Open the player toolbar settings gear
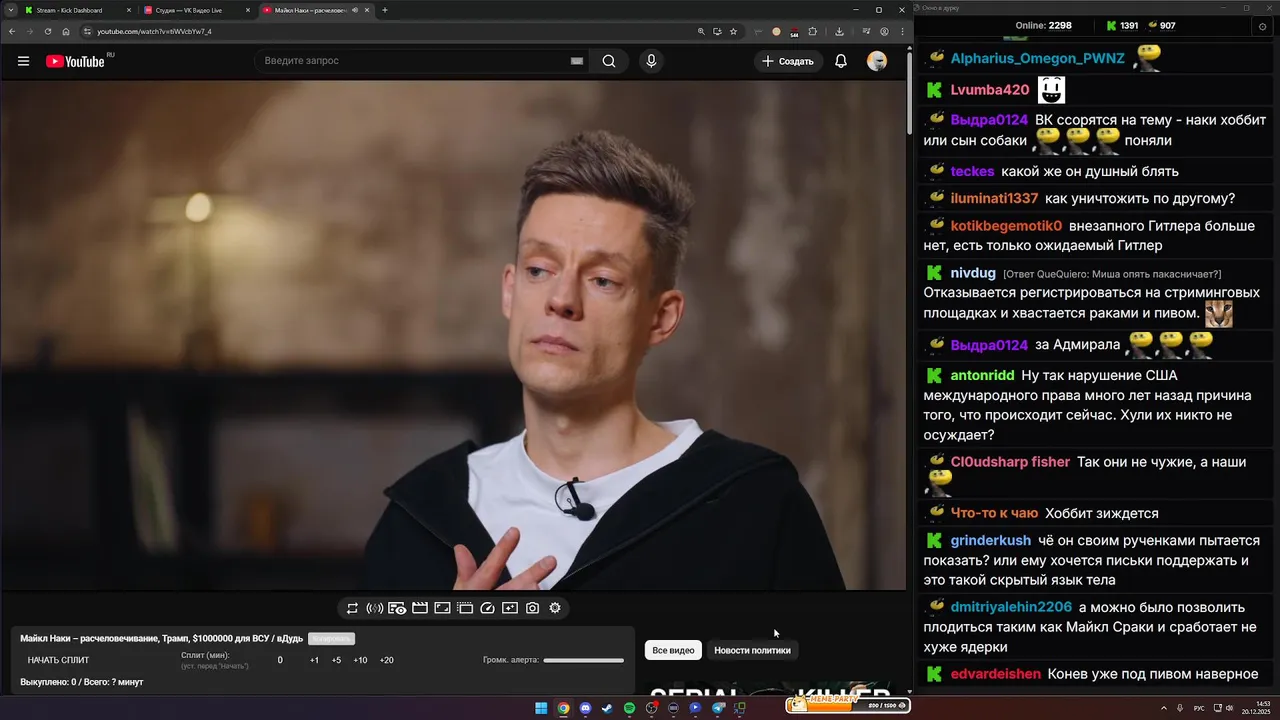The width and height of the screenshot is (1280, 720). [555, 608]
